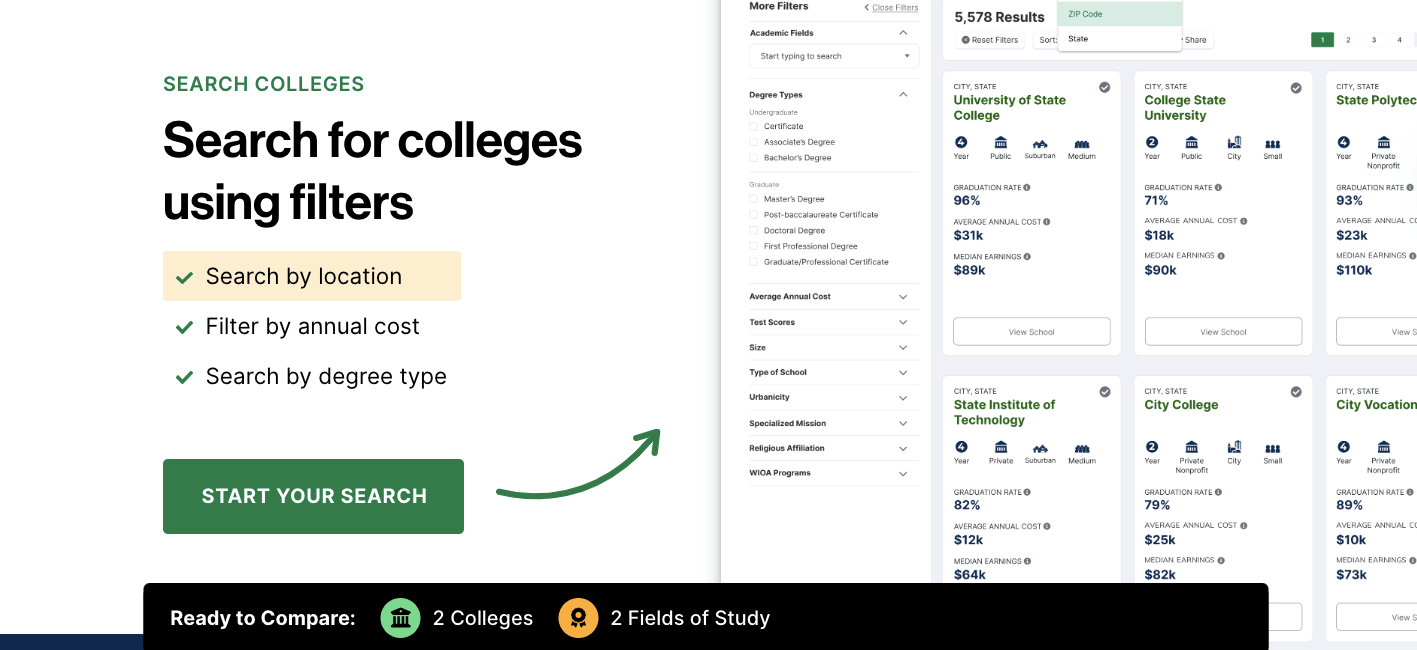Collapse the Degree Types section
The image size is (1417, 650).
coord(903,93)
